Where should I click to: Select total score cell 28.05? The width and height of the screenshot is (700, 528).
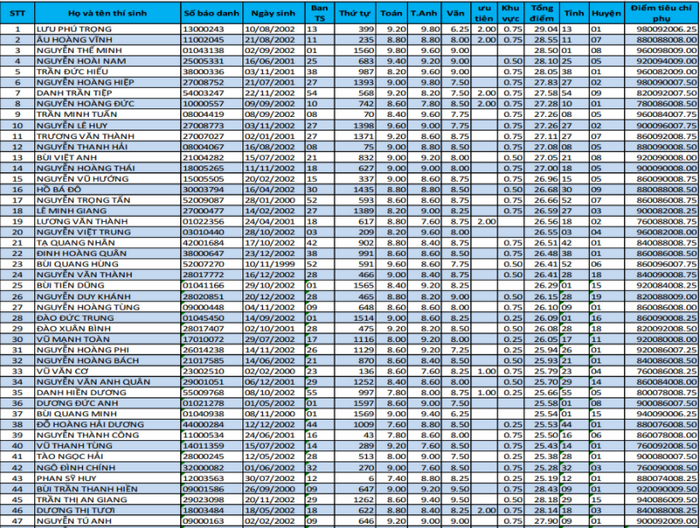(542, 72)
